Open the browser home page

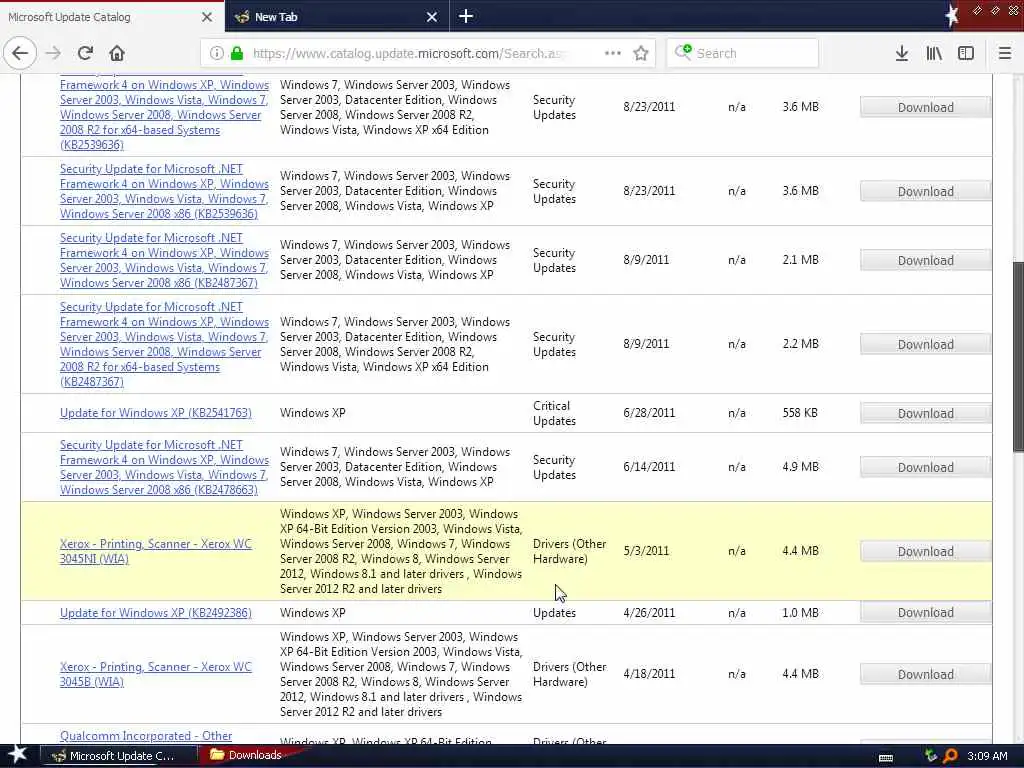tap(117, 53)
